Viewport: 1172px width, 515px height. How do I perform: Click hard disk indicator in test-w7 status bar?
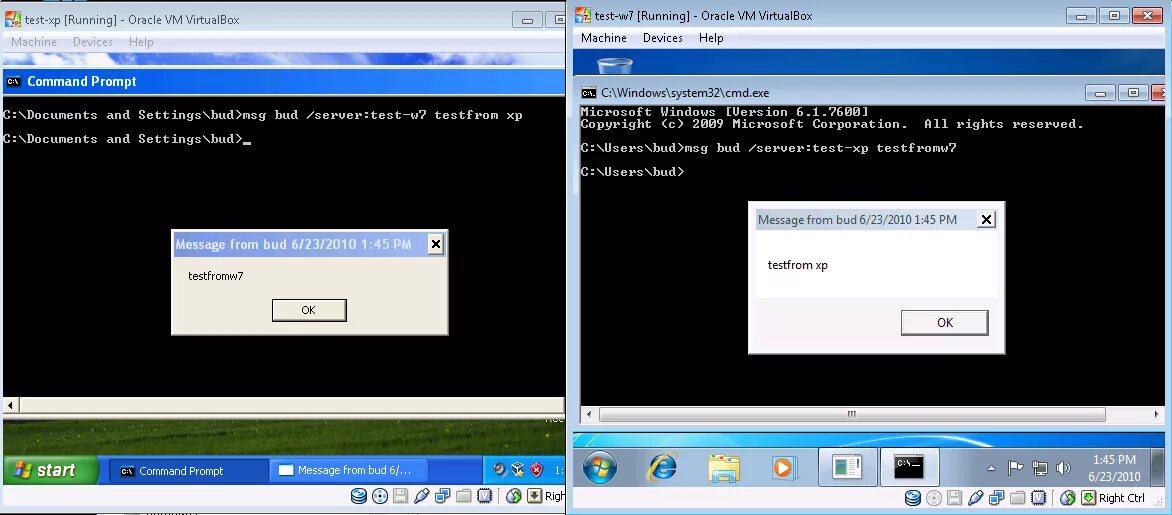pos(913,498)
